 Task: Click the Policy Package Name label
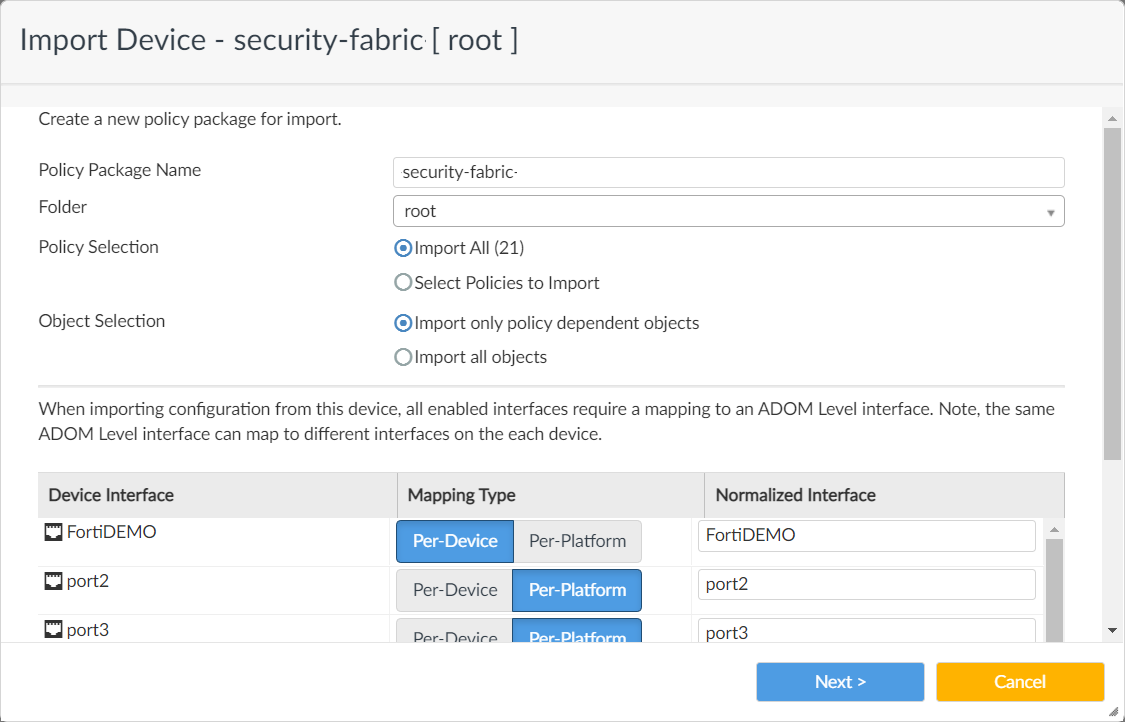(120, 170)
